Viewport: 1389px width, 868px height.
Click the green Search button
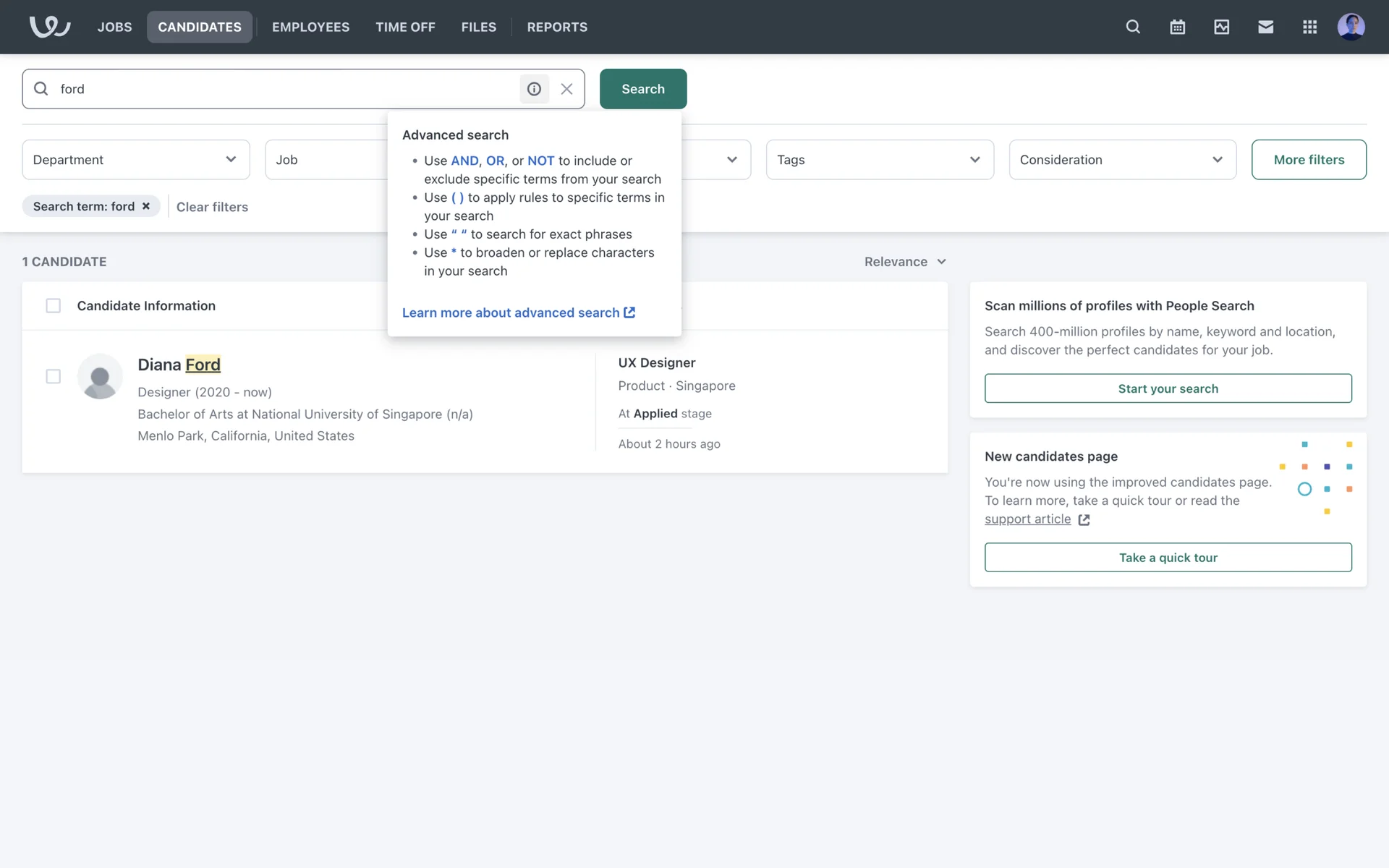tap(642, 89)
